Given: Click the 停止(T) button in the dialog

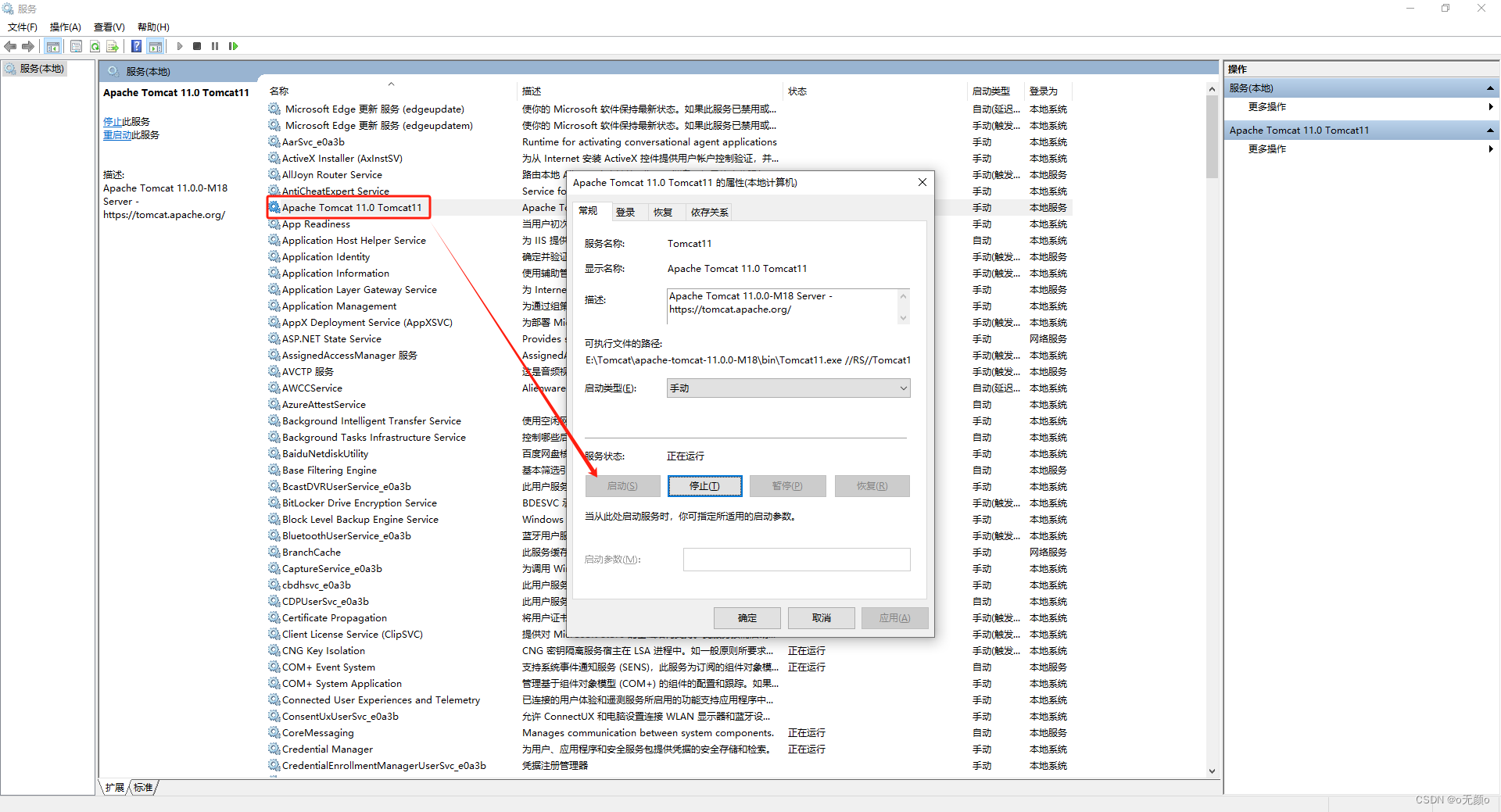Looking at the screenshot, I should point(704,486).
